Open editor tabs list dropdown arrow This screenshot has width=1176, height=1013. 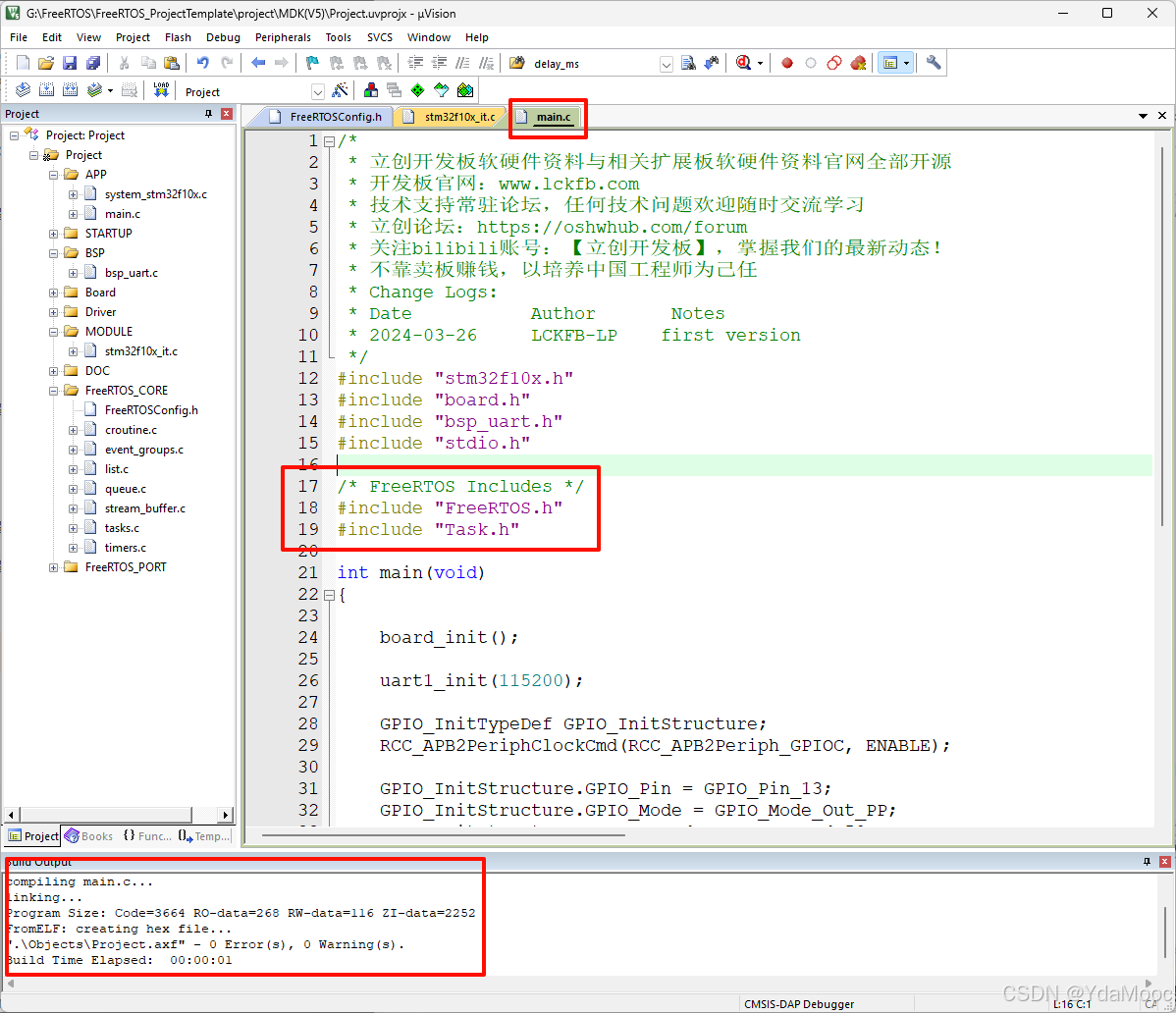(x=1143, y=116)
